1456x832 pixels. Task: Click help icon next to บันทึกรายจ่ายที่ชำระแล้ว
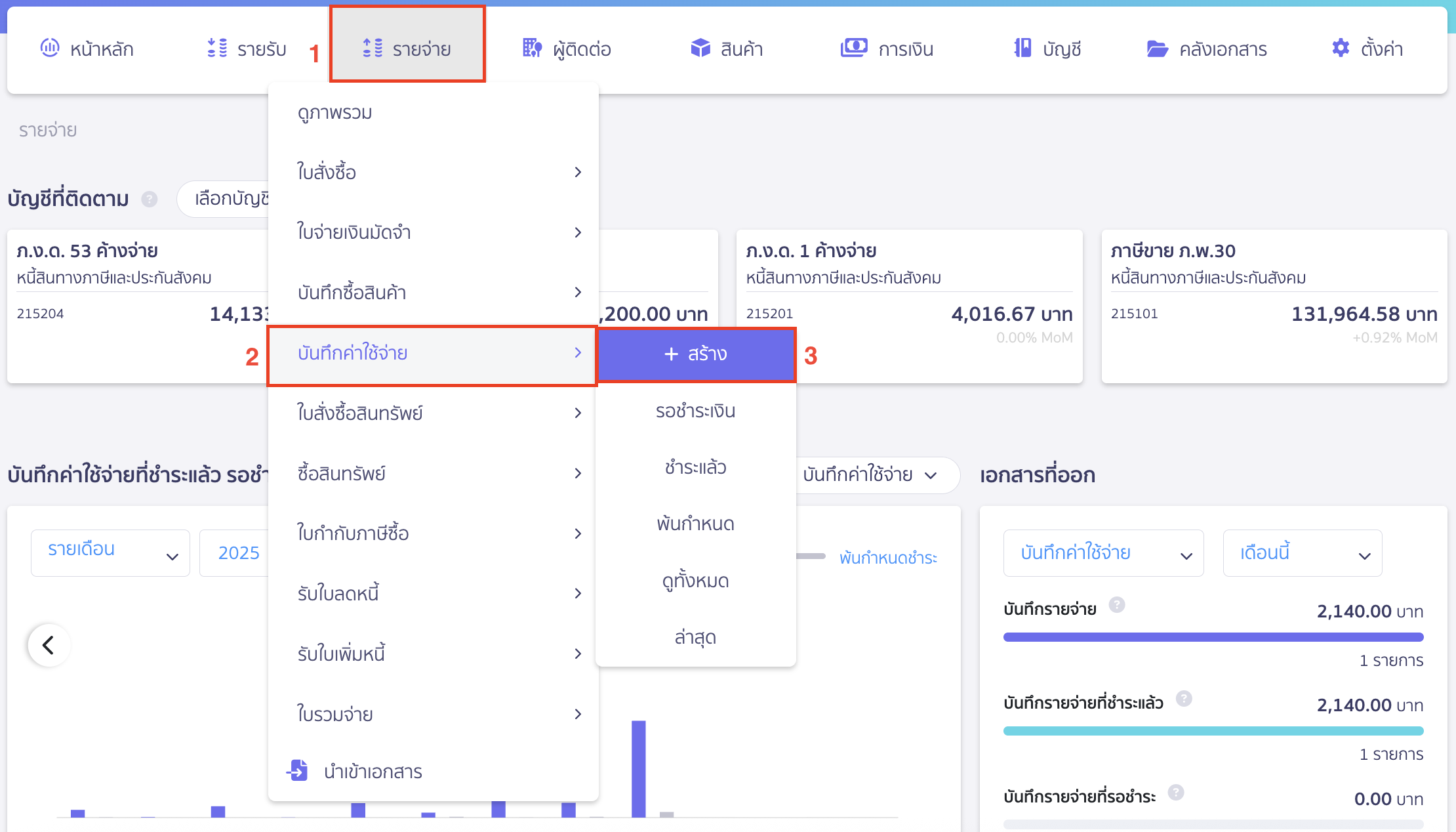1184,699
